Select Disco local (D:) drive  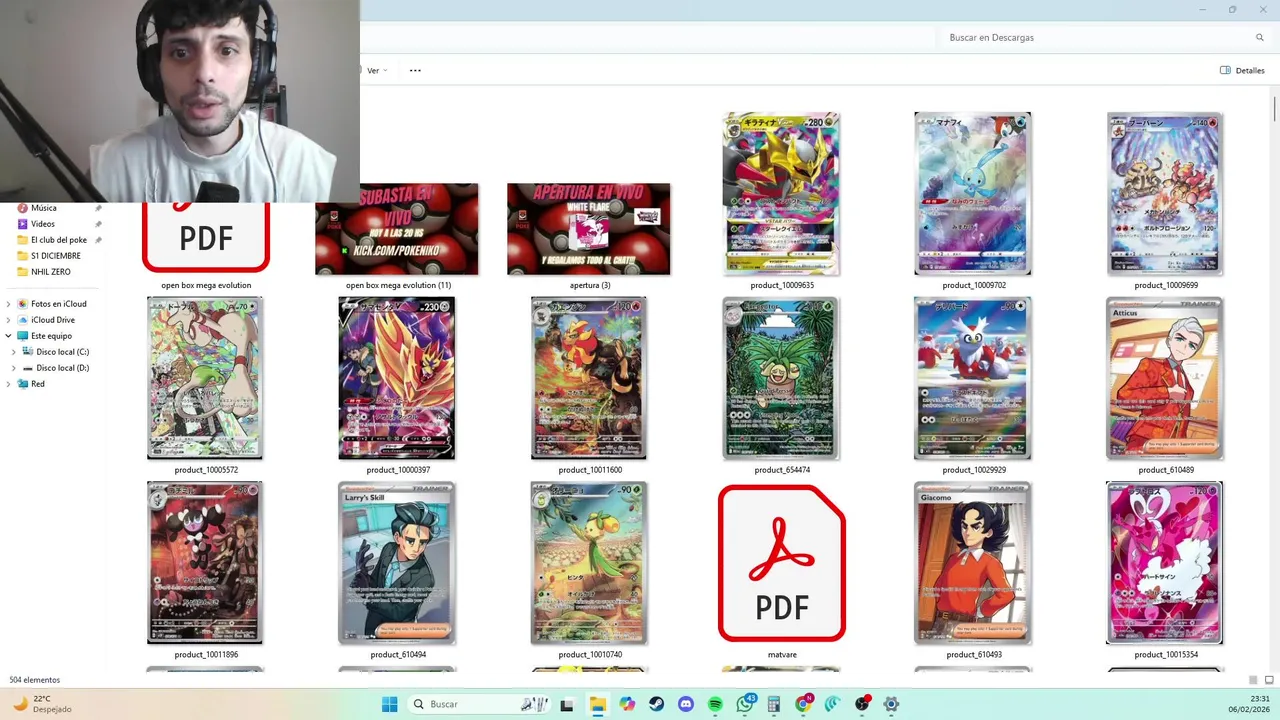[x=62, y=368]
